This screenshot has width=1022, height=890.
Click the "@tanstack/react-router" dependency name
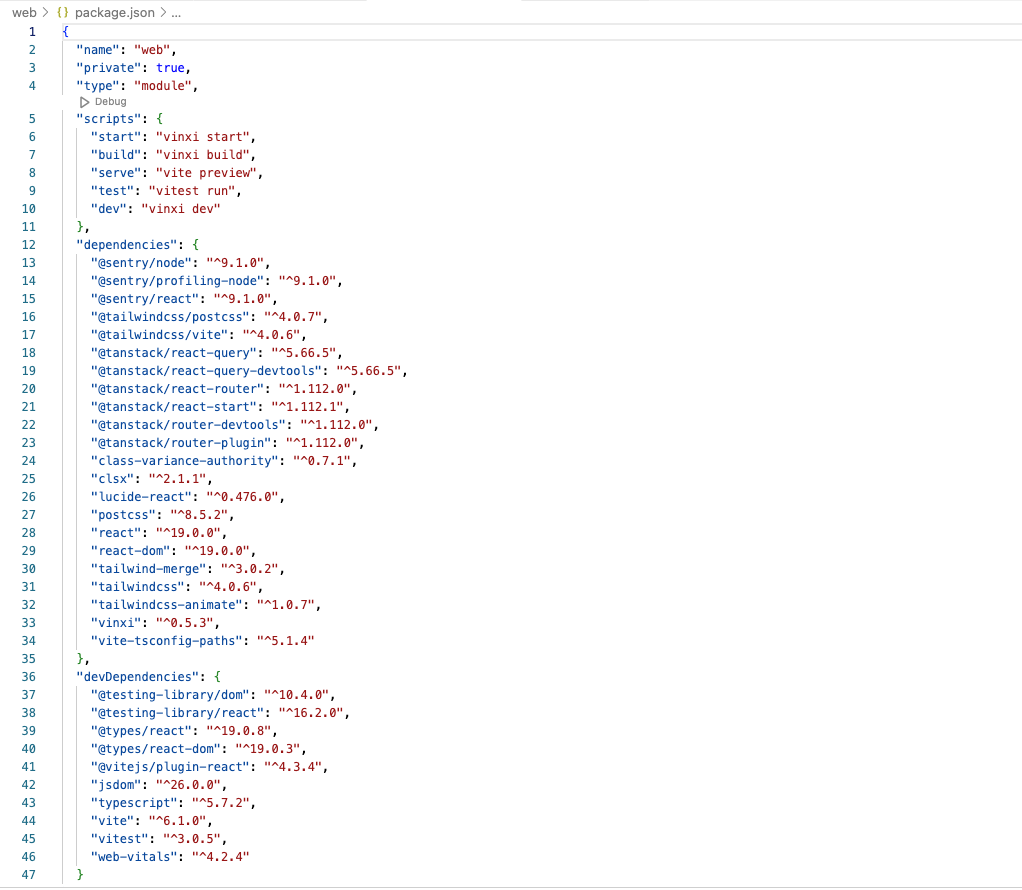pyautogui.click(x=177, y=389)
